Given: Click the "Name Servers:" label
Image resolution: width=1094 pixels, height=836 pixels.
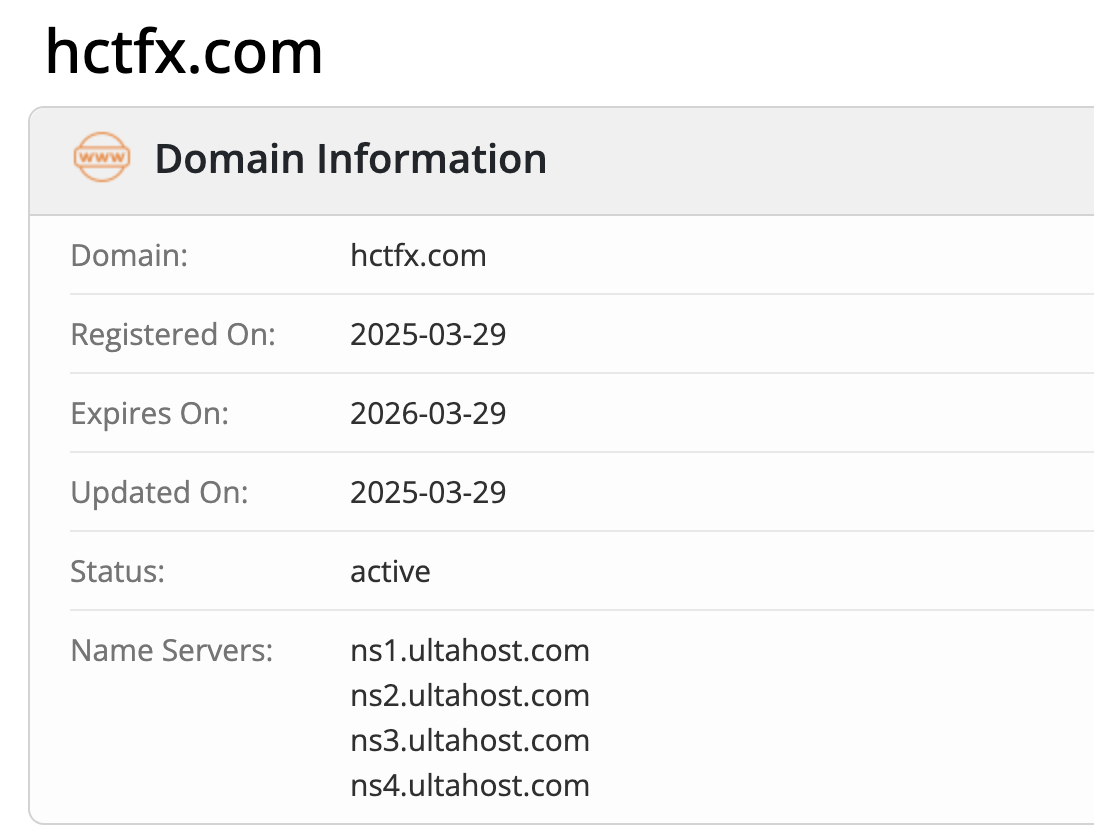Looking at the screenshot, I should [171, 651].
